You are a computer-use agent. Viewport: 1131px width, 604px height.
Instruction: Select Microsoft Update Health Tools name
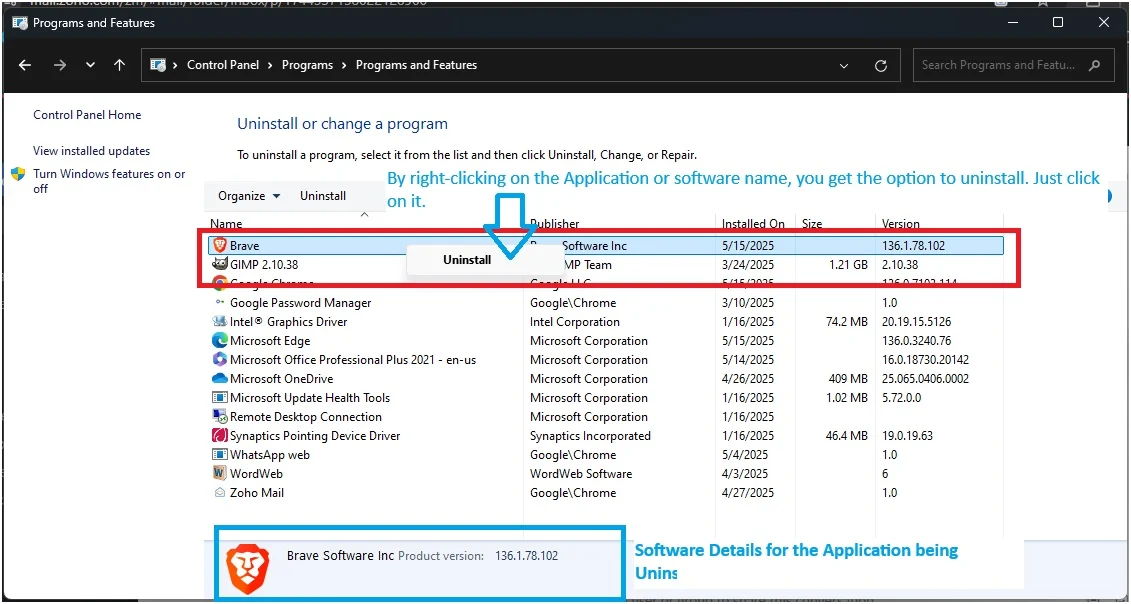pos(310,398)
